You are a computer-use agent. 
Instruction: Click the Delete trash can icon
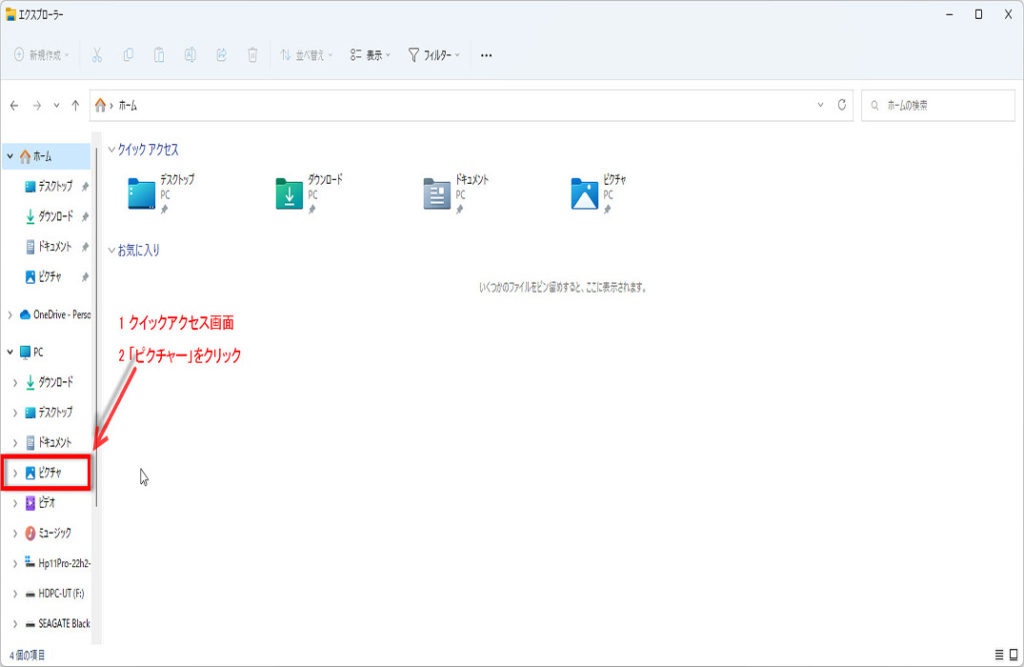coord(253,55)
